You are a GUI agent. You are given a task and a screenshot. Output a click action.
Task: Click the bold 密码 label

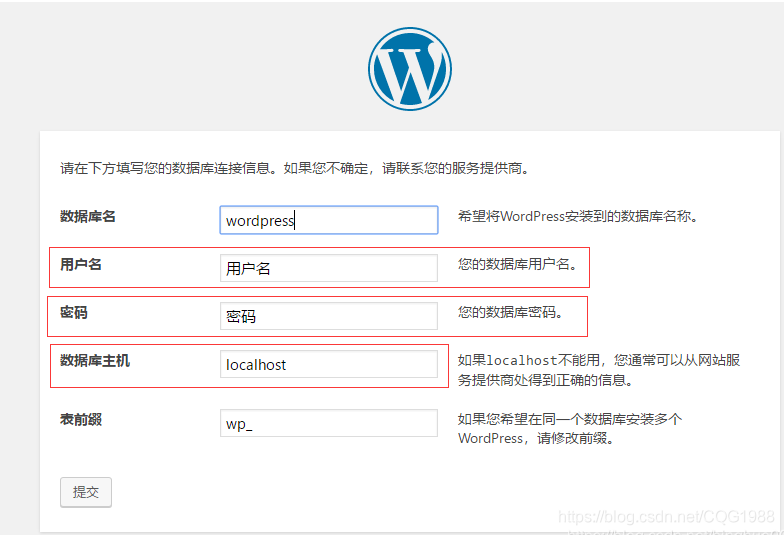pyautogui.click(x=74, y=312)
